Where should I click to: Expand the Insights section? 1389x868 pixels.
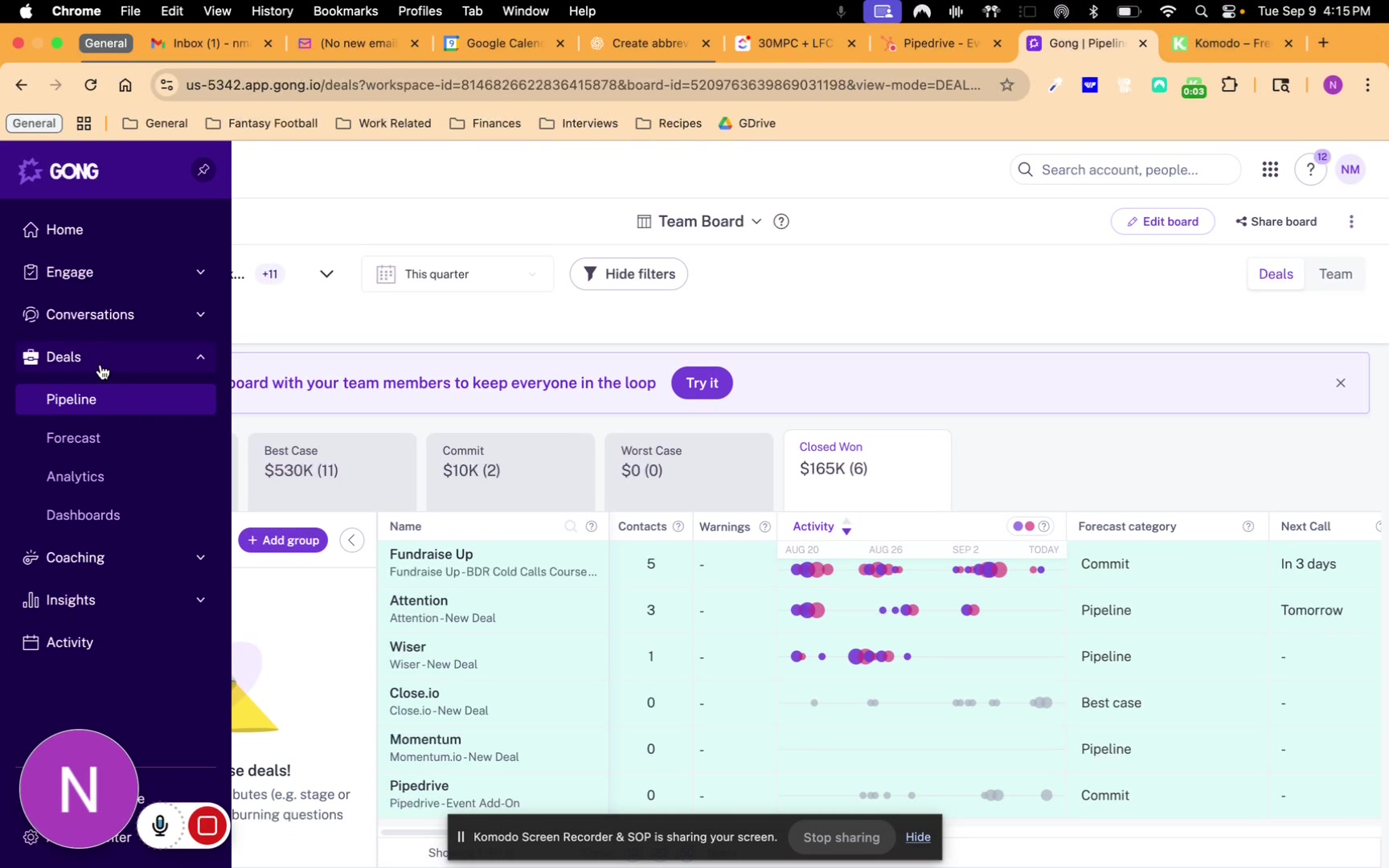[x=115, y=600]
